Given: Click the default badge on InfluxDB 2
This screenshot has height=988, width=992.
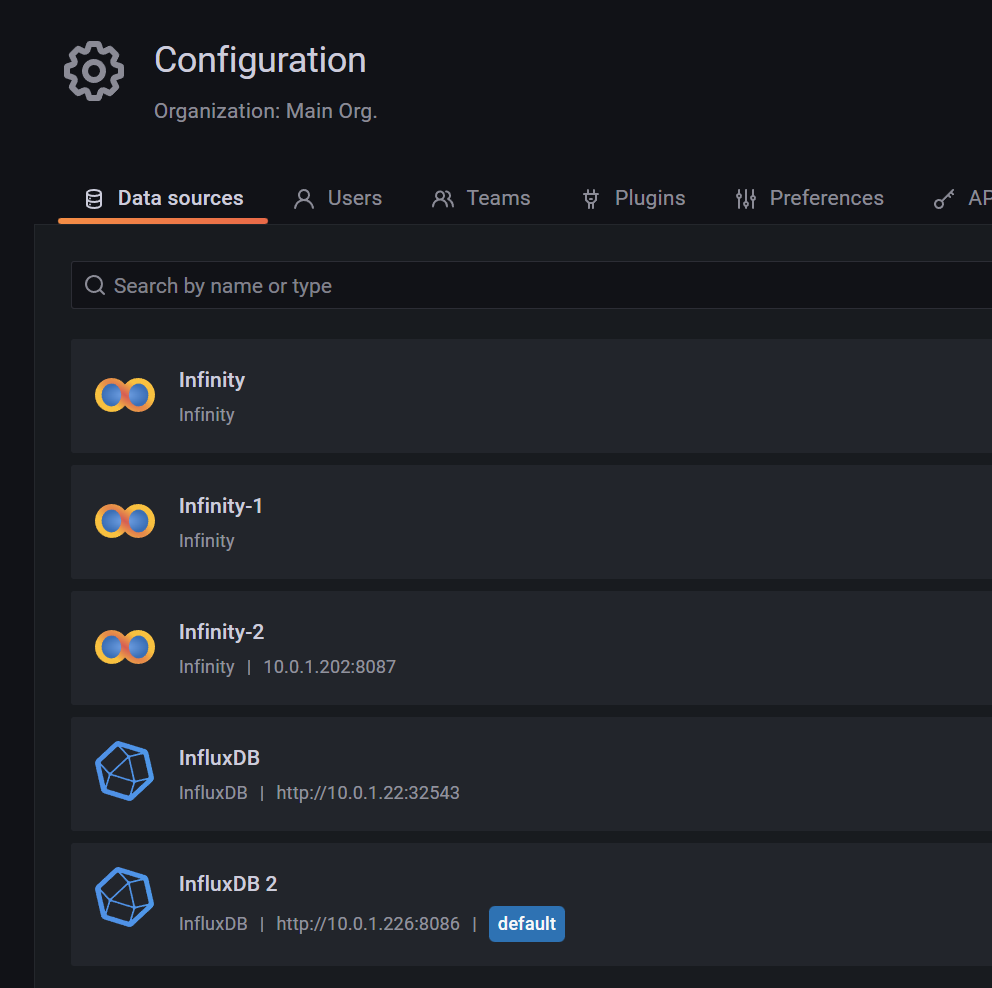Looking at the screenshot, I should [x=526, y=923].
